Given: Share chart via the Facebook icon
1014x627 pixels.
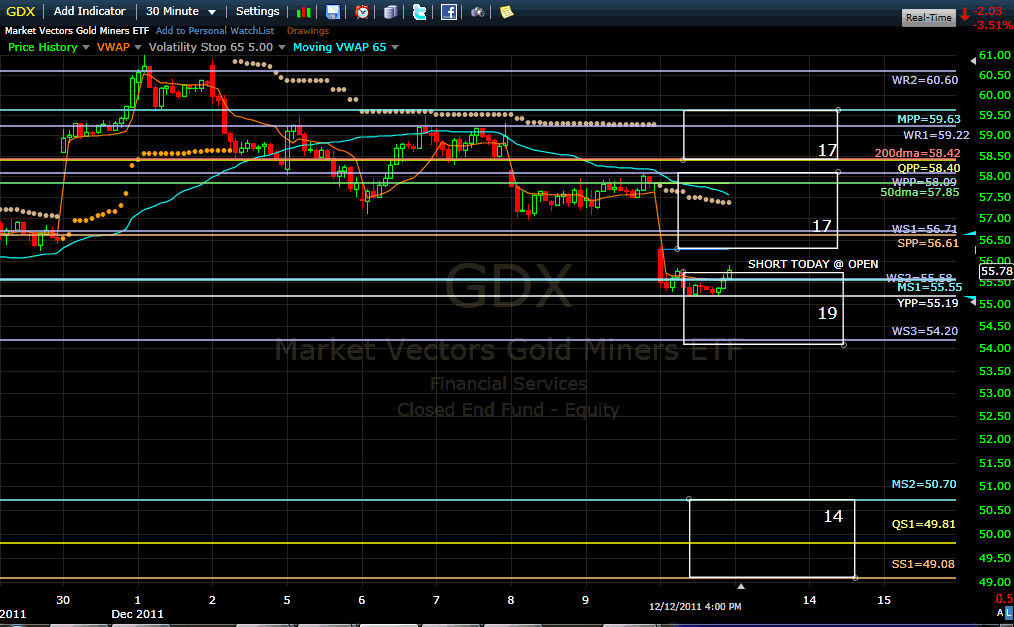Looking at the screenshot, I should [449, 12].
